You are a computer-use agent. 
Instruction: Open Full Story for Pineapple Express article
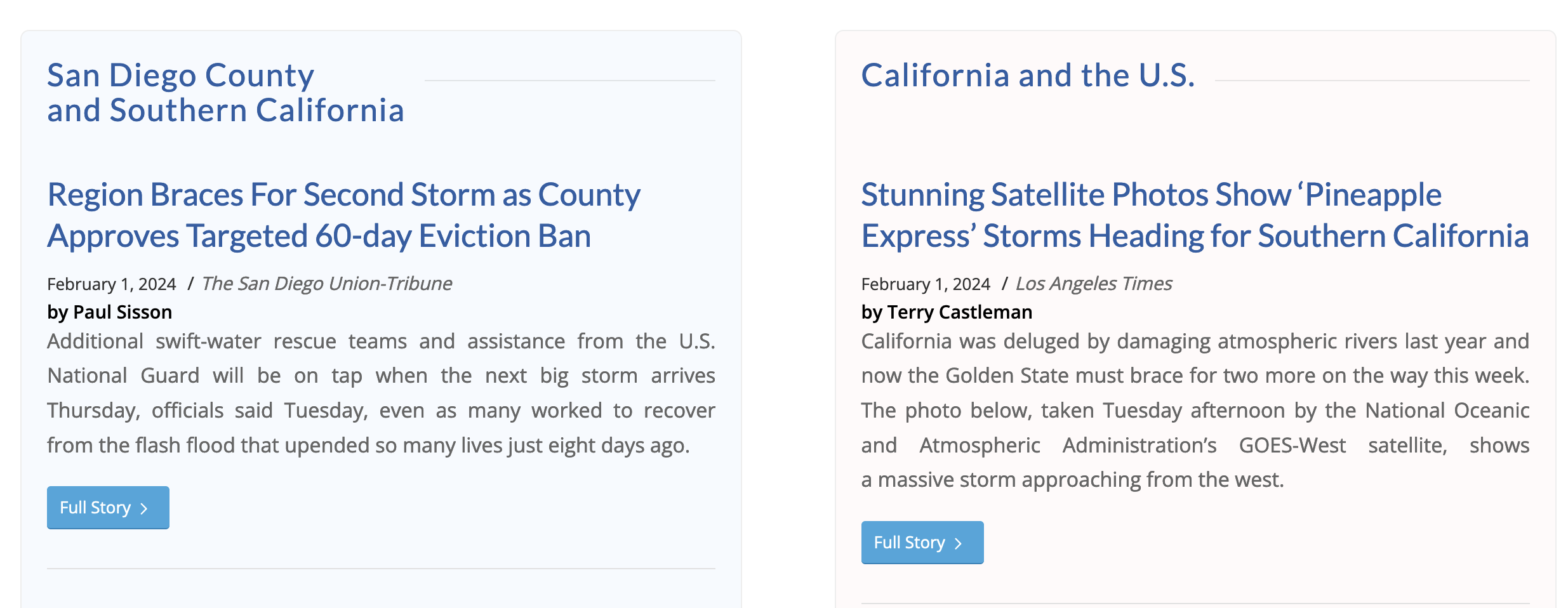pyautogui.click(x=922, y=542)
